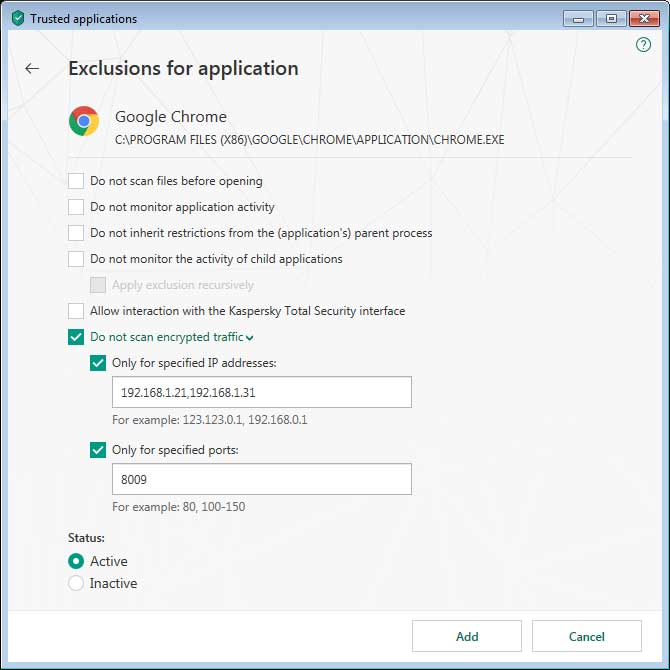Image resolution: width=670 pixels, height=670 pixels.
Task: Click the IP addresses input field
Action: [x=262, y=392]
